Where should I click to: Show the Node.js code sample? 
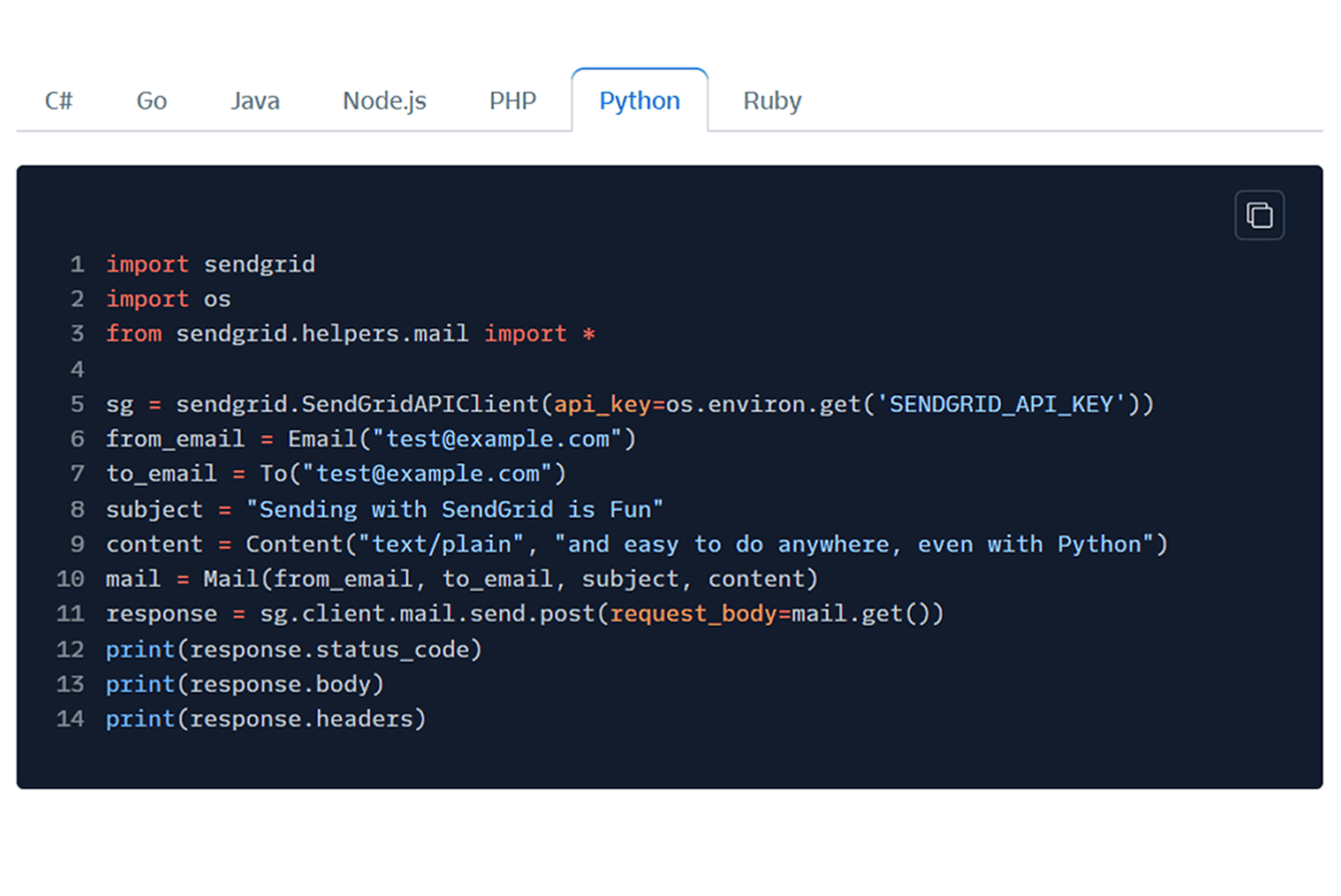click(384, 101)
